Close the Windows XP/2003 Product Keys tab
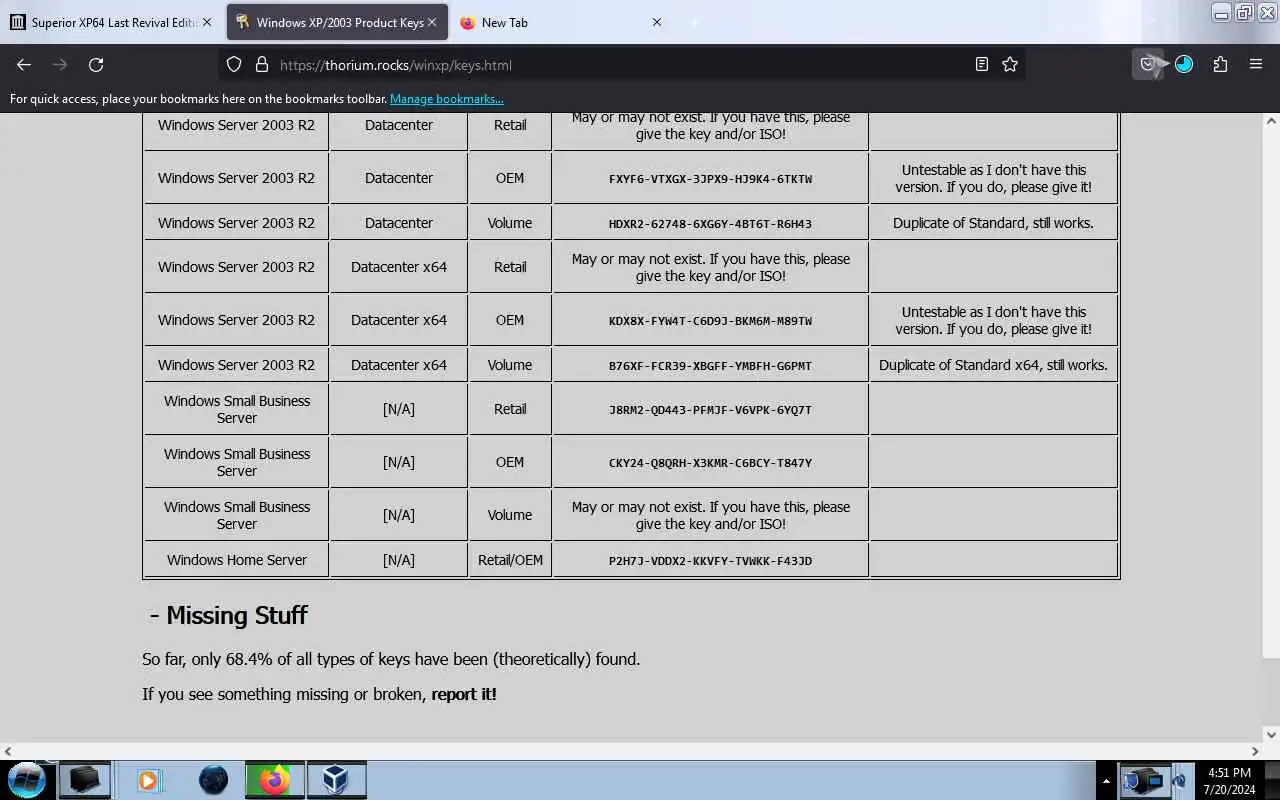This screenshot has width=1280, height=800. pyautogui.click(x=432, y=22)
